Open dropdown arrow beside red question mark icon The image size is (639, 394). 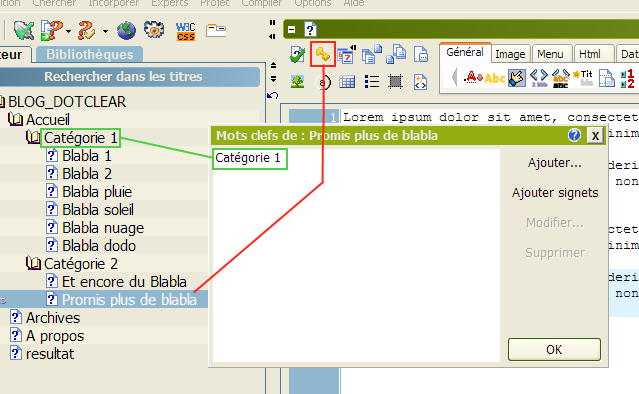[105, 31]
